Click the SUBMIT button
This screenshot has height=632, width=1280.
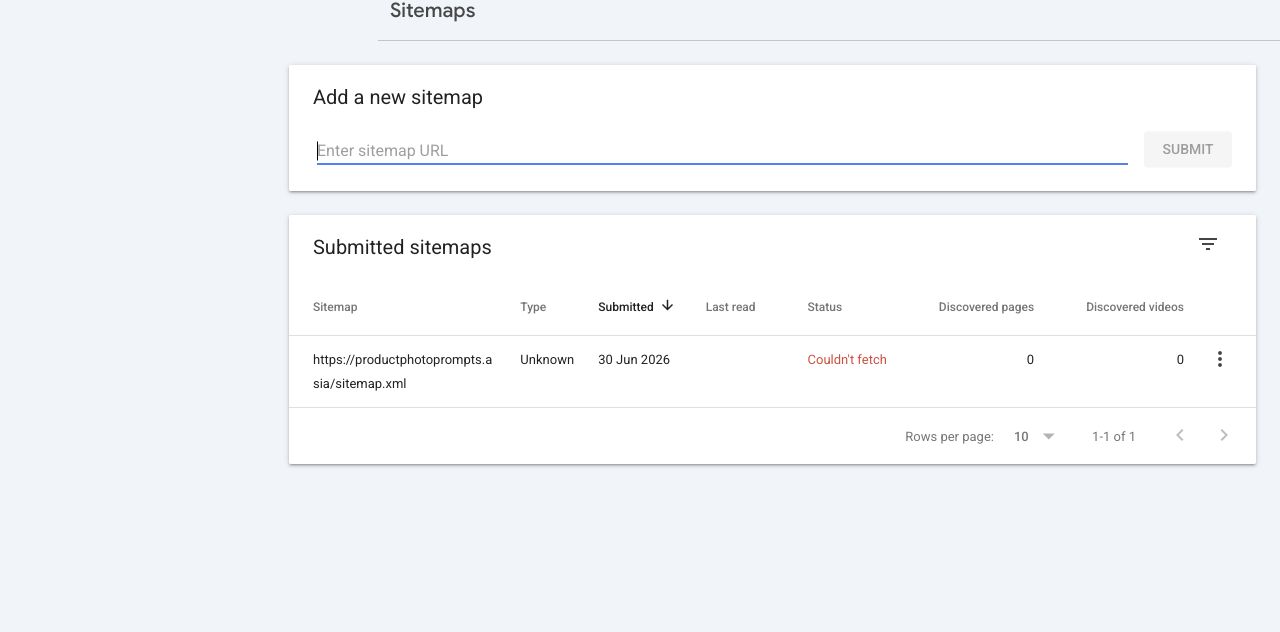[1187, 149]
